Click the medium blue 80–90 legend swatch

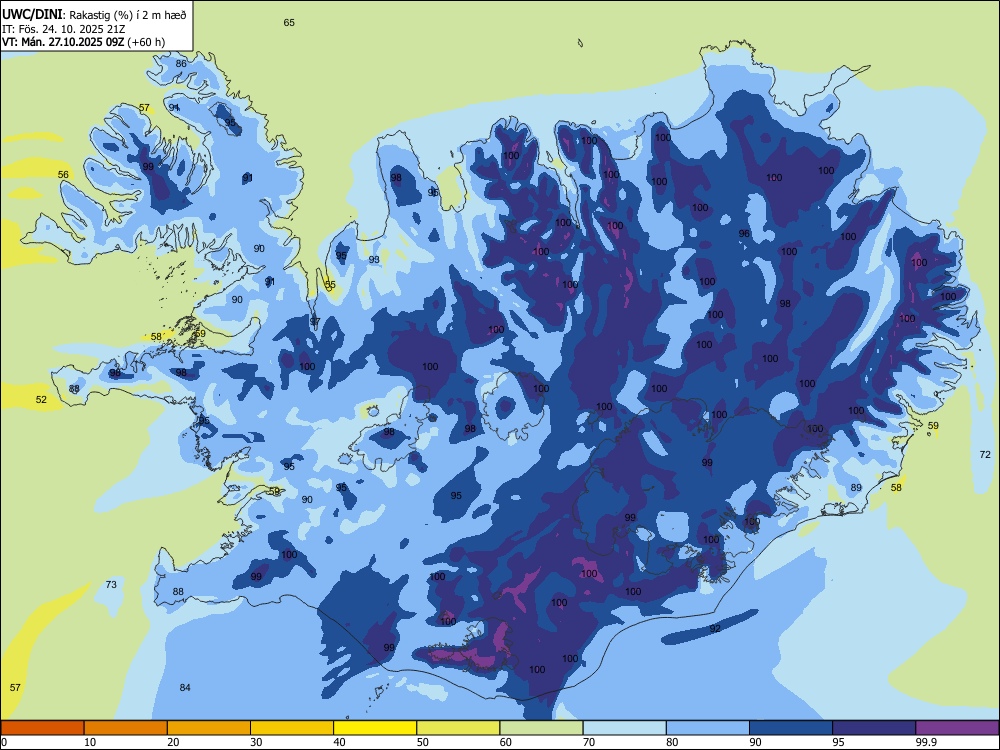(x=708, y=728)
